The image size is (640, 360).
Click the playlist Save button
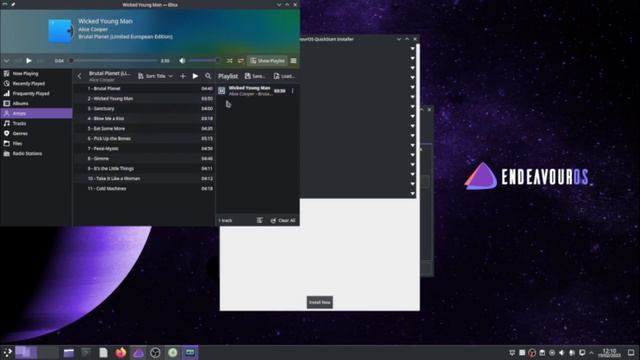pos(255,76)
